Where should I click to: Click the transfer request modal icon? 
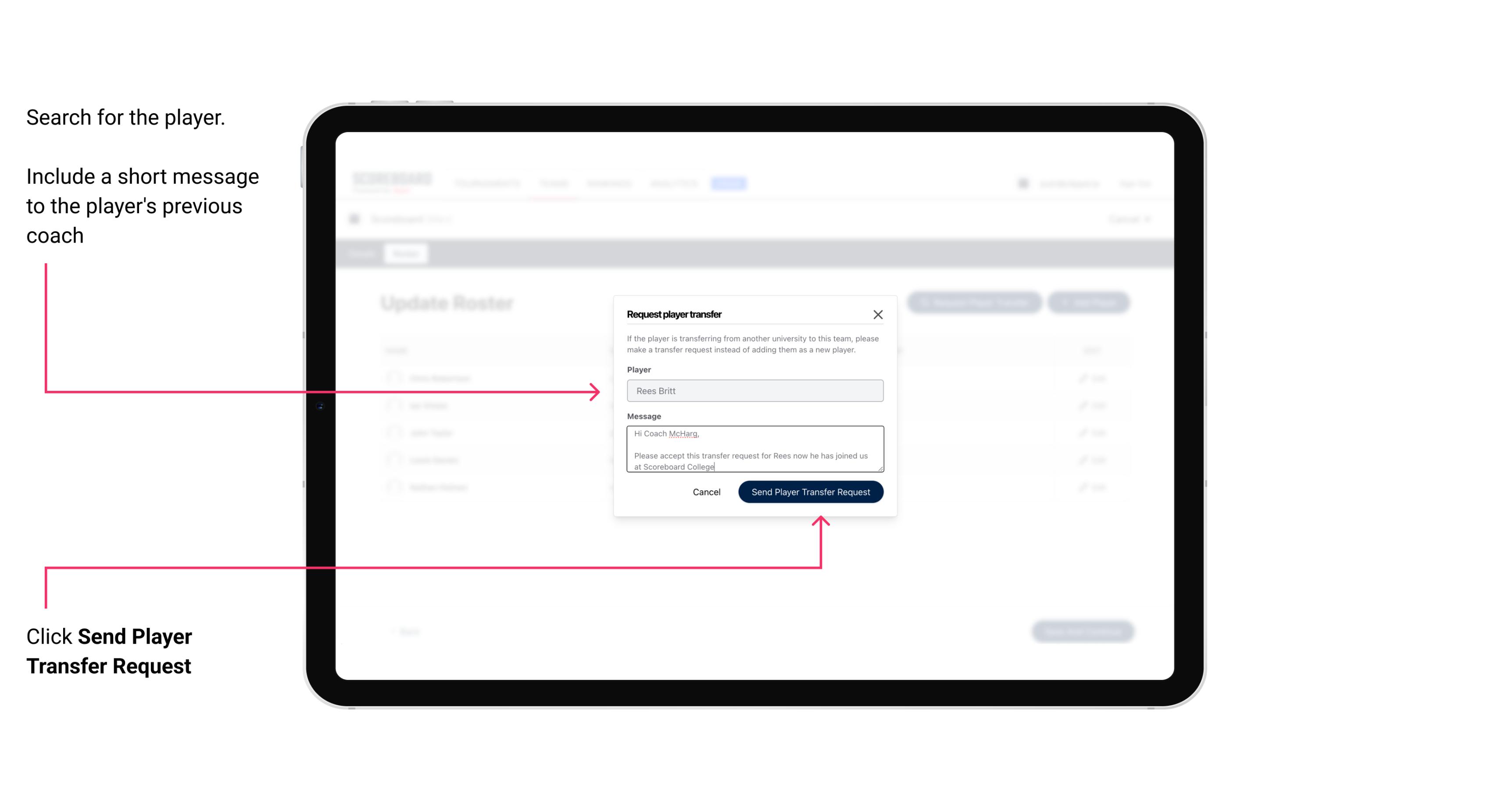coord(878,314)
